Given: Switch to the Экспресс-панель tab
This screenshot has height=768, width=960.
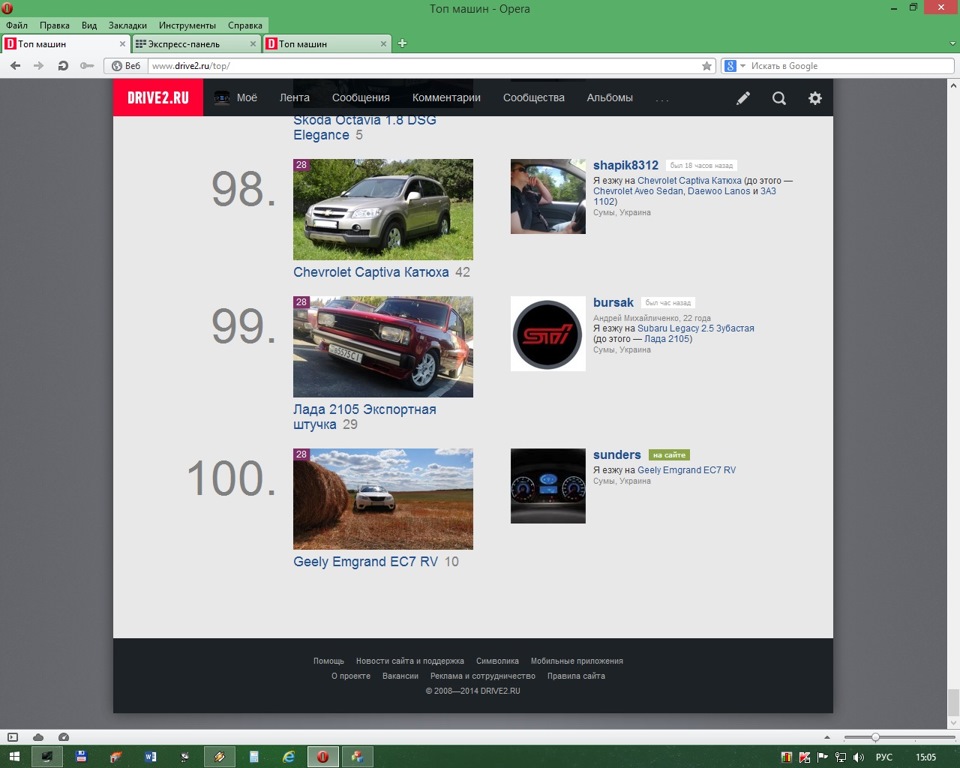Looking at the screenshot, I should click(190, 43).
